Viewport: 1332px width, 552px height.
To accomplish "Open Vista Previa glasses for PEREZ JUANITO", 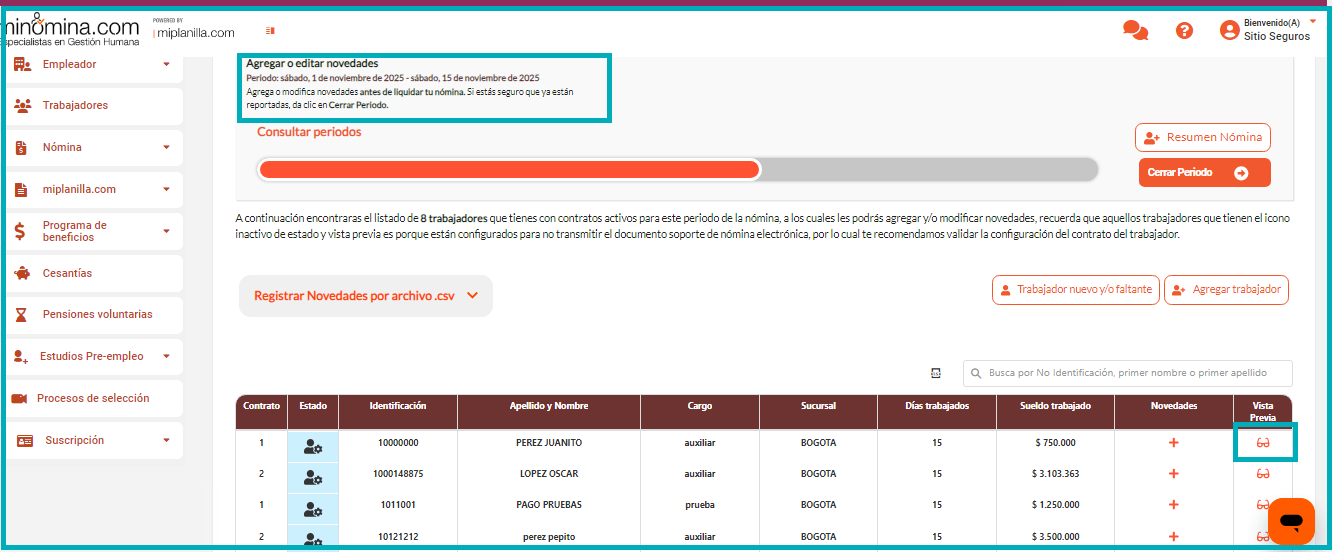I will tap(1263, 443).
